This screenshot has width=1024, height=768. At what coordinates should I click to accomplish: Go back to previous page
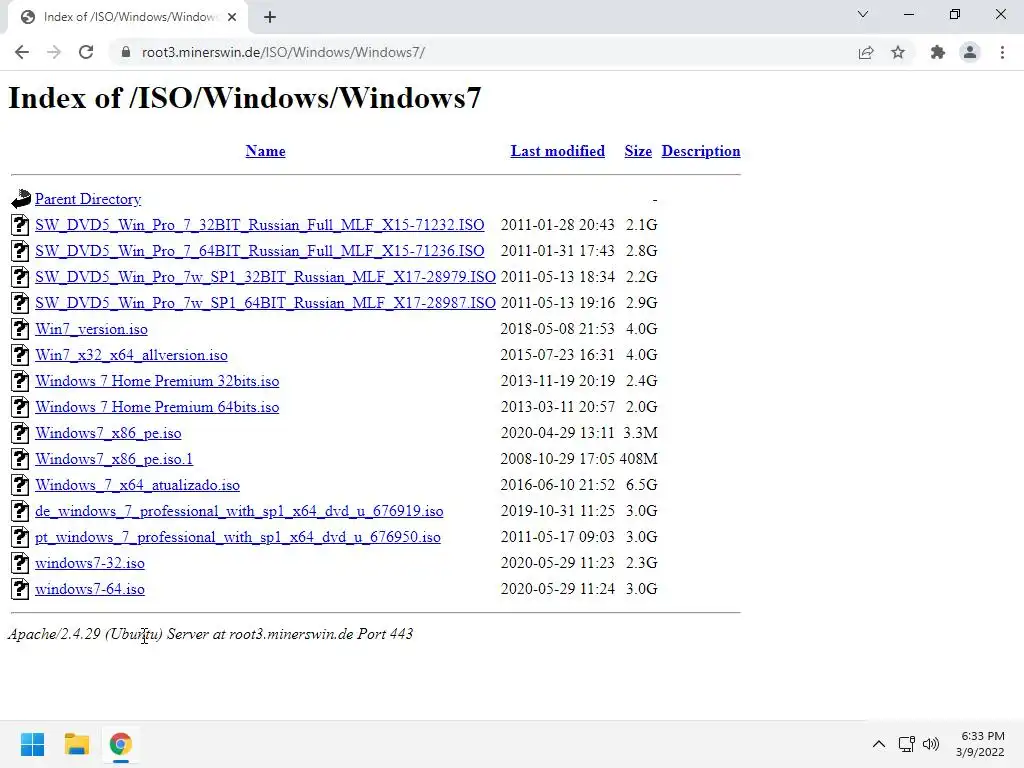[22, 52]
